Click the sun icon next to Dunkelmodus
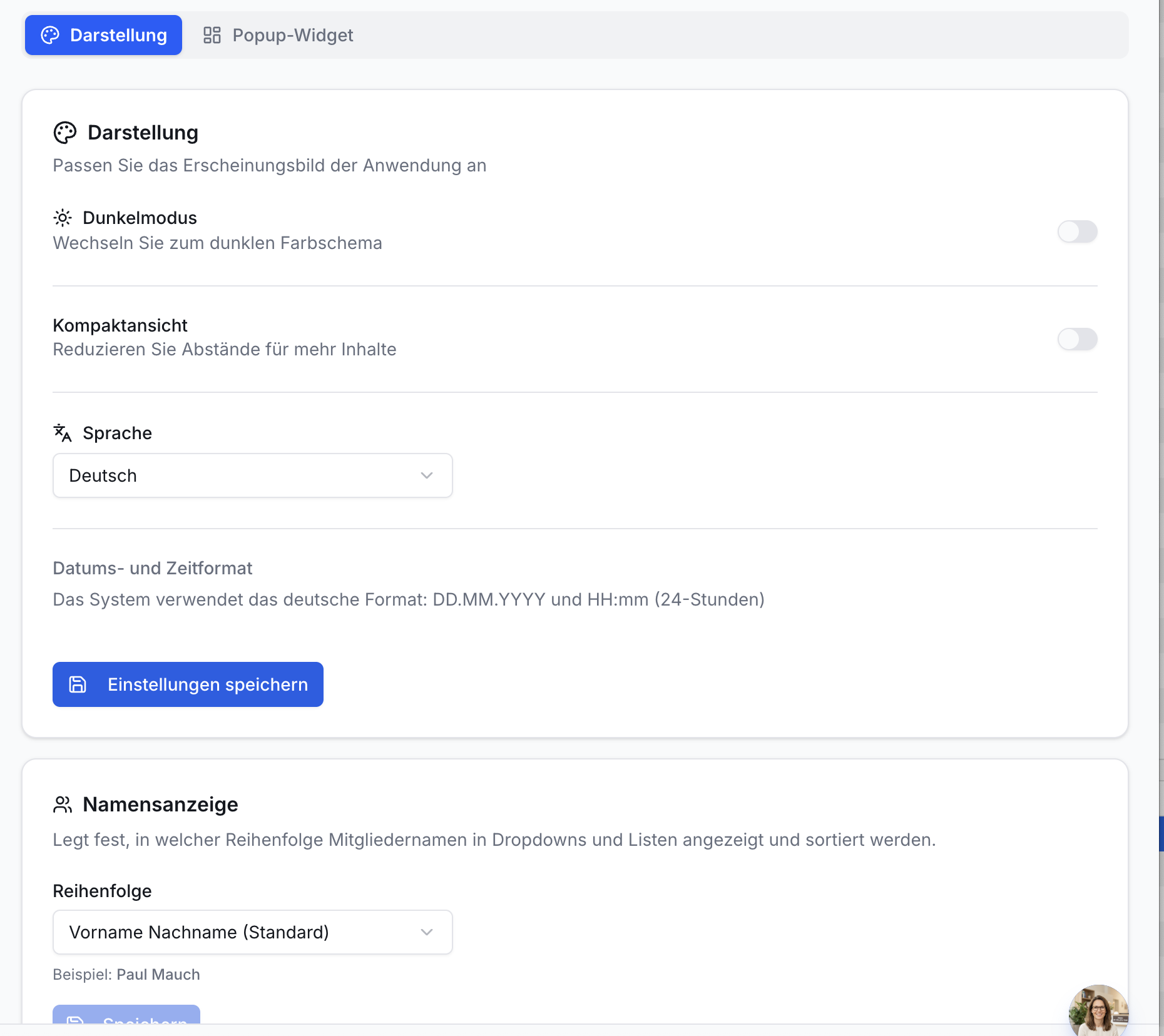1164x1036 pixels. (63, 218)
